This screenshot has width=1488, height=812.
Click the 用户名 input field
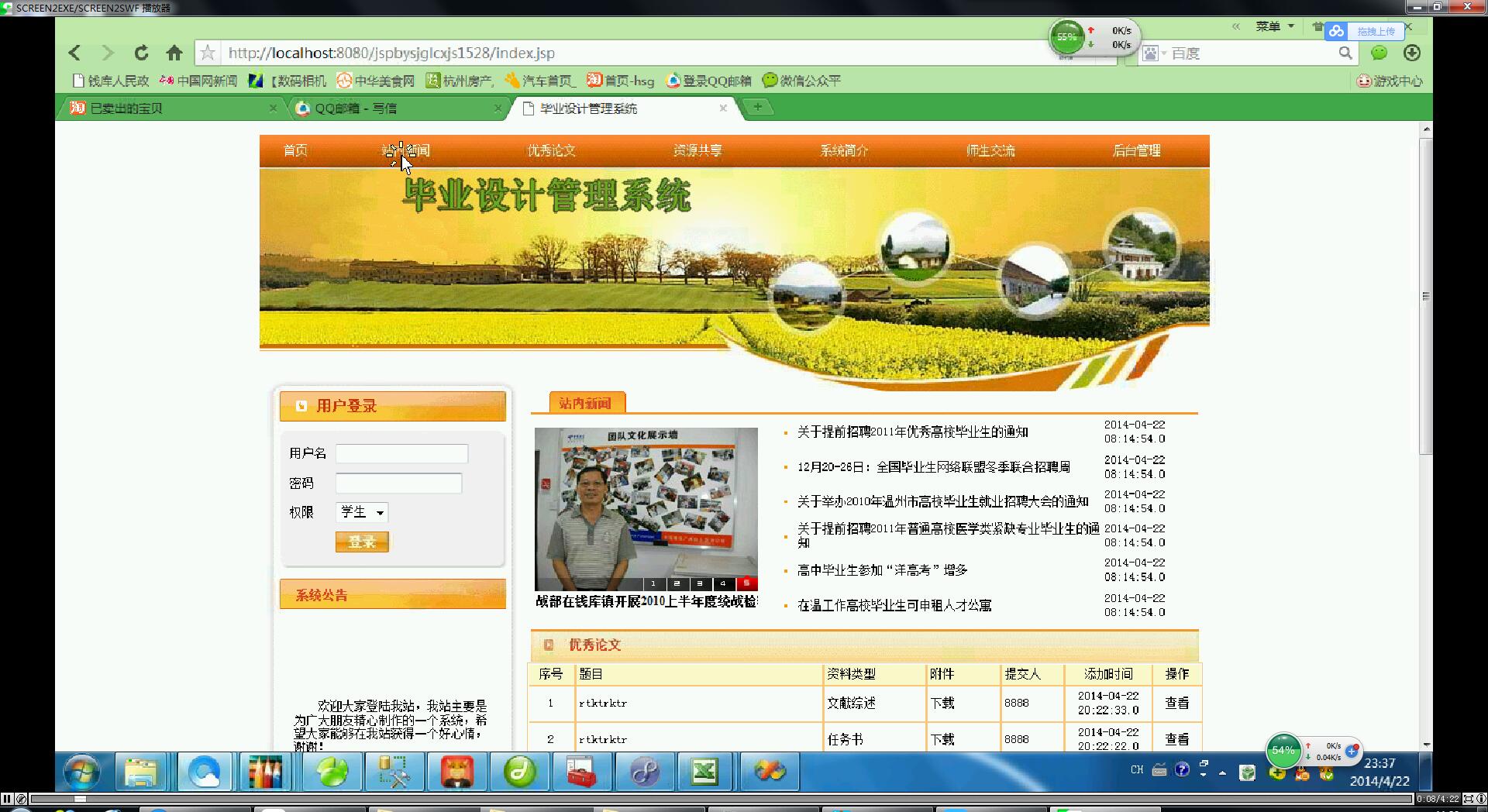point(401,453)
